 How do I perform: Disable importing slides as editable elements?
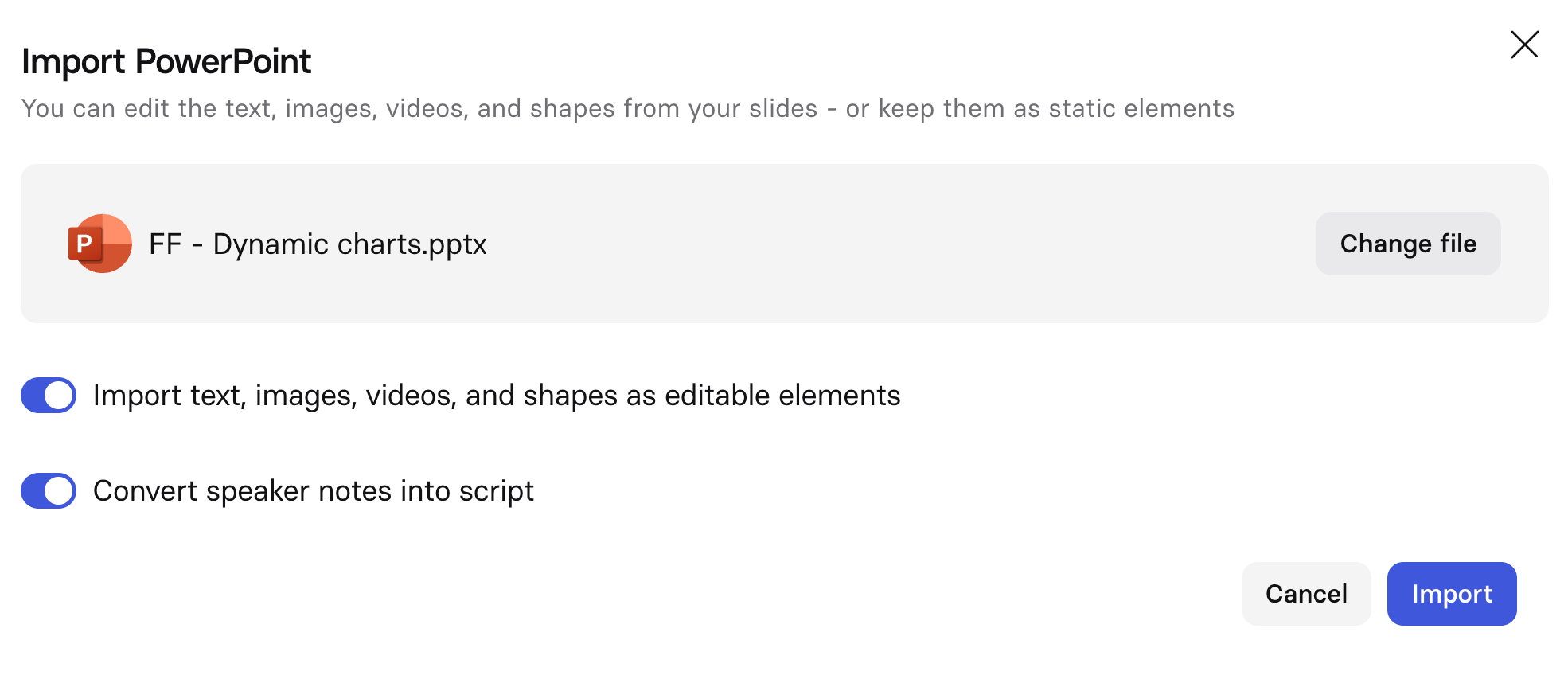(x=49, y=396)
